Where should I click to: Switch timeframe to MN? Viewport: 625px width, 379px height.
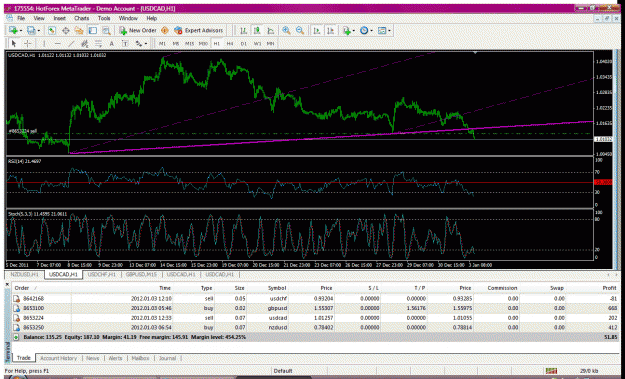(270, 43)
